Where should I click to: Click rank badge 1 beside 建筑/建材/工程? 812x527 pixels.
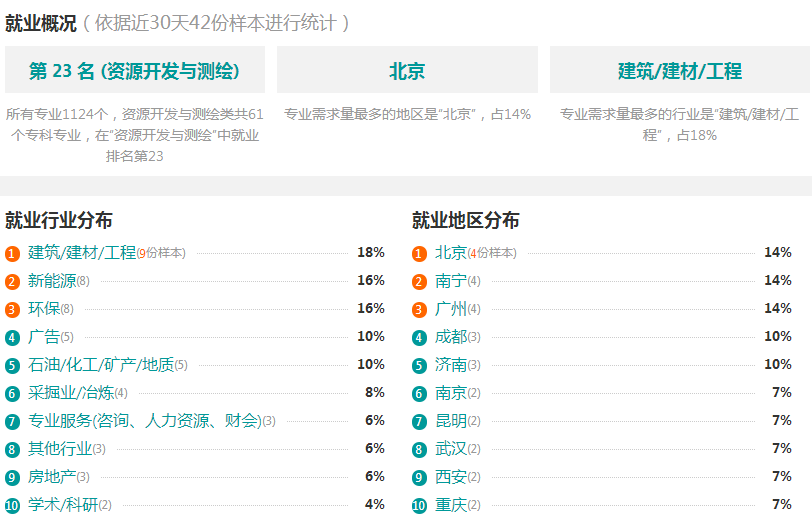coord(12,254)
